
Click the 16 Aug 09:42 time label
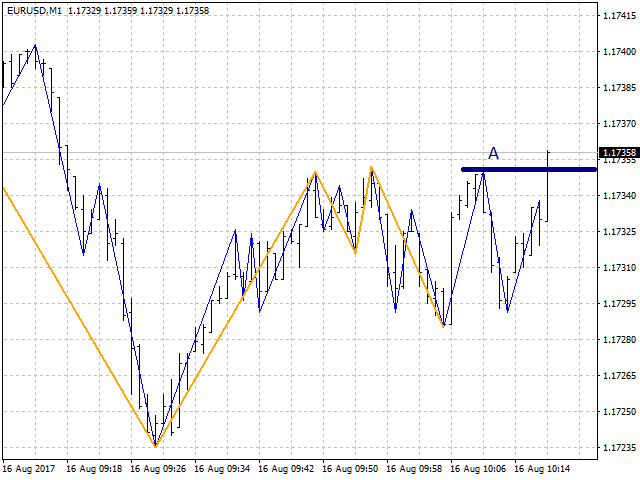285,469
